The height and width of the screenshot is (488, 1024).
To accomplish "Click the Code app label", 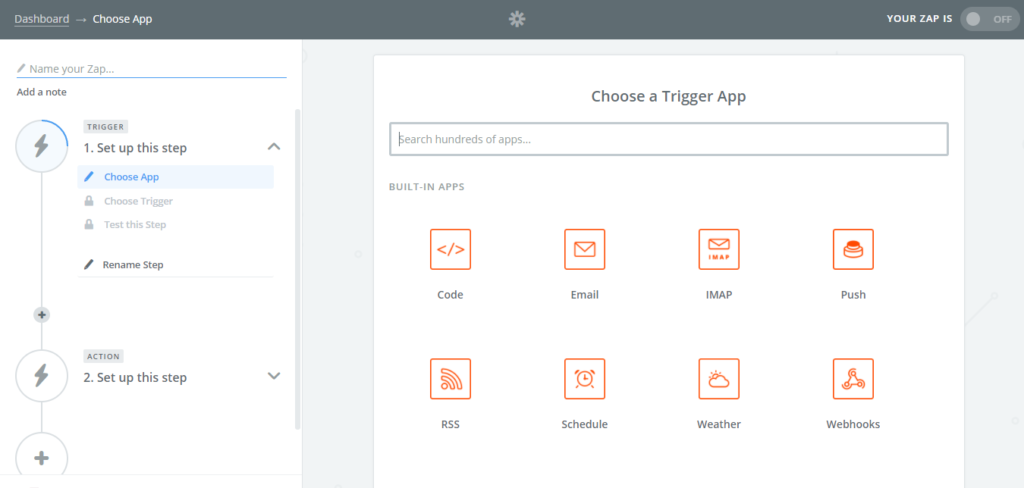I will click(450, 295).
